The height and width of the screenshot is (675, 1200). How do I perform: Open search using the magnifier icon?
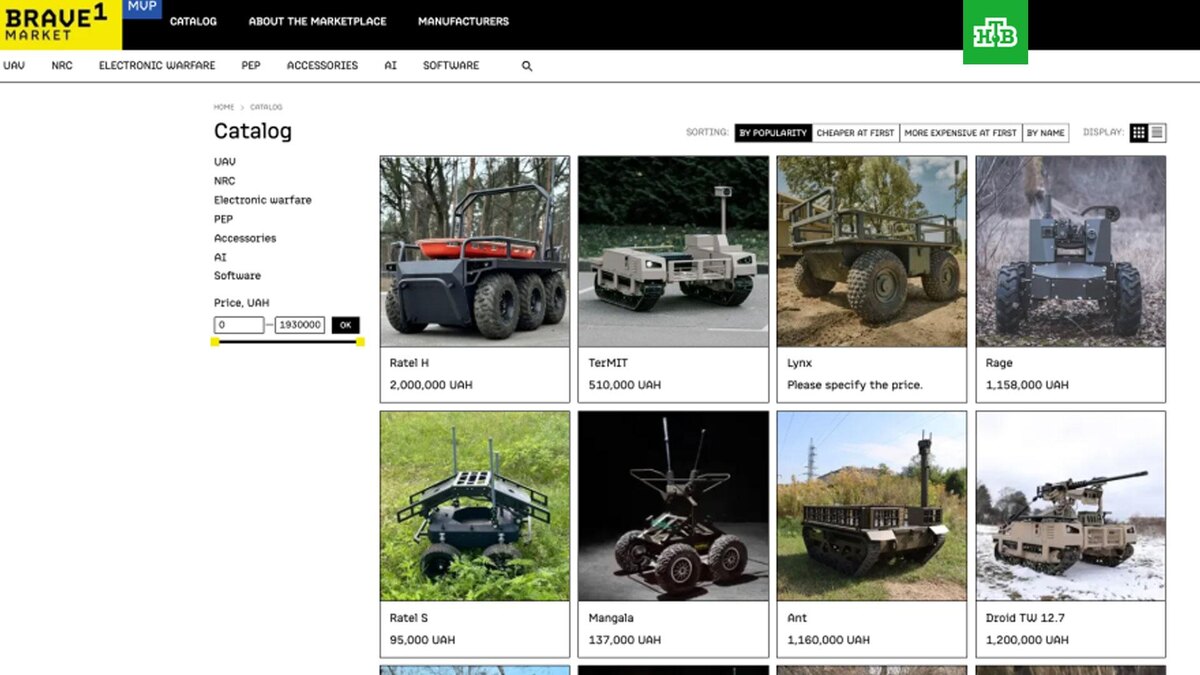526,65
